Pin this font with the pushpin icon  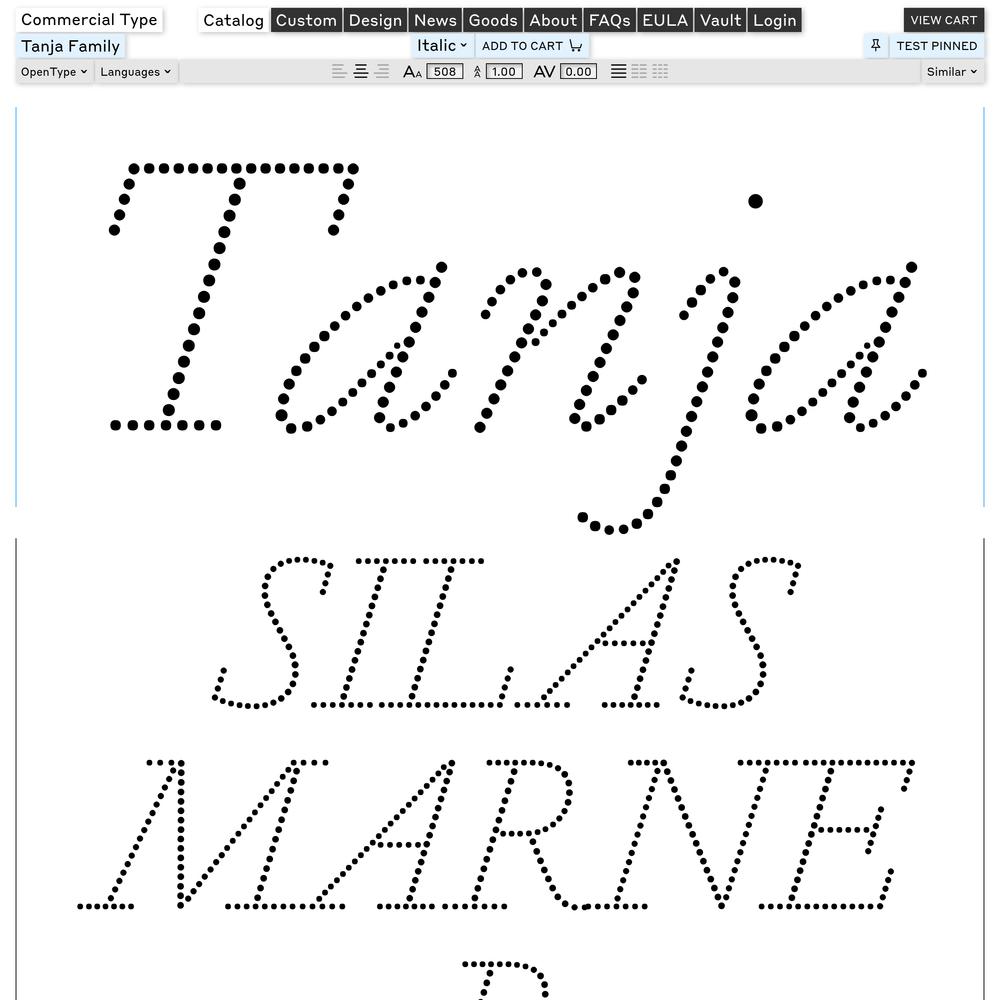(x=876, y=45)
